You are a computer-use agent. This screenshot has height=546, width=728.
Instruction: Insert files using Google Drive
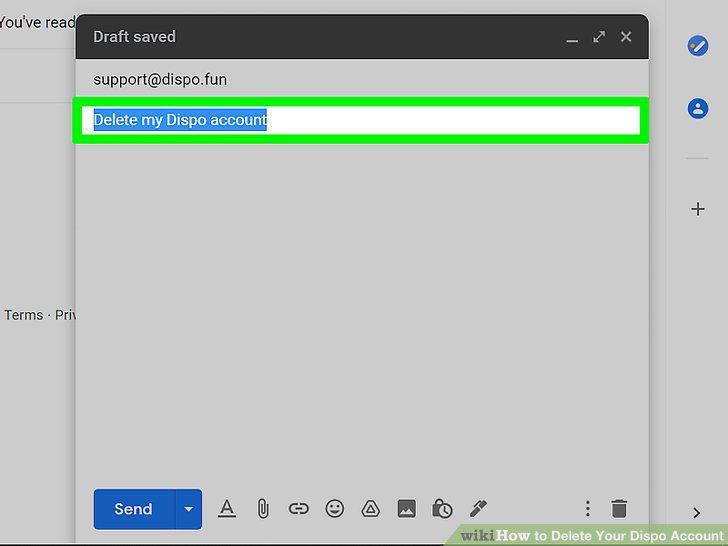(370, 509)
